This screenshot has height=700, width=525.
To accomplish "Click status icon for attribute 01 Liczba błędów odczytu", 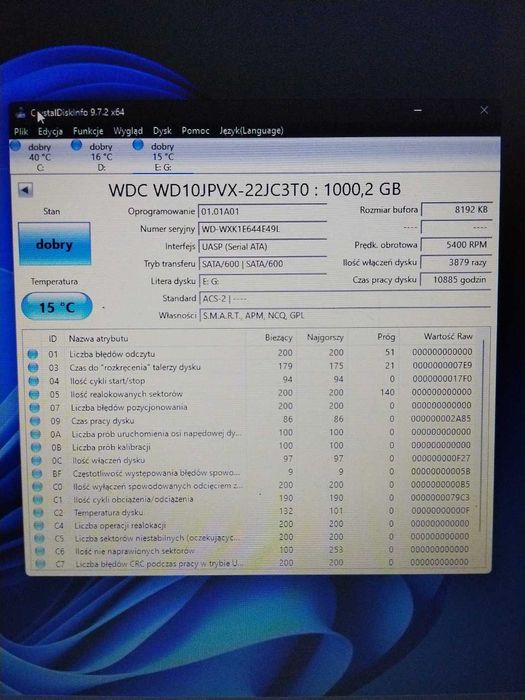I will [x=33, y=354].
